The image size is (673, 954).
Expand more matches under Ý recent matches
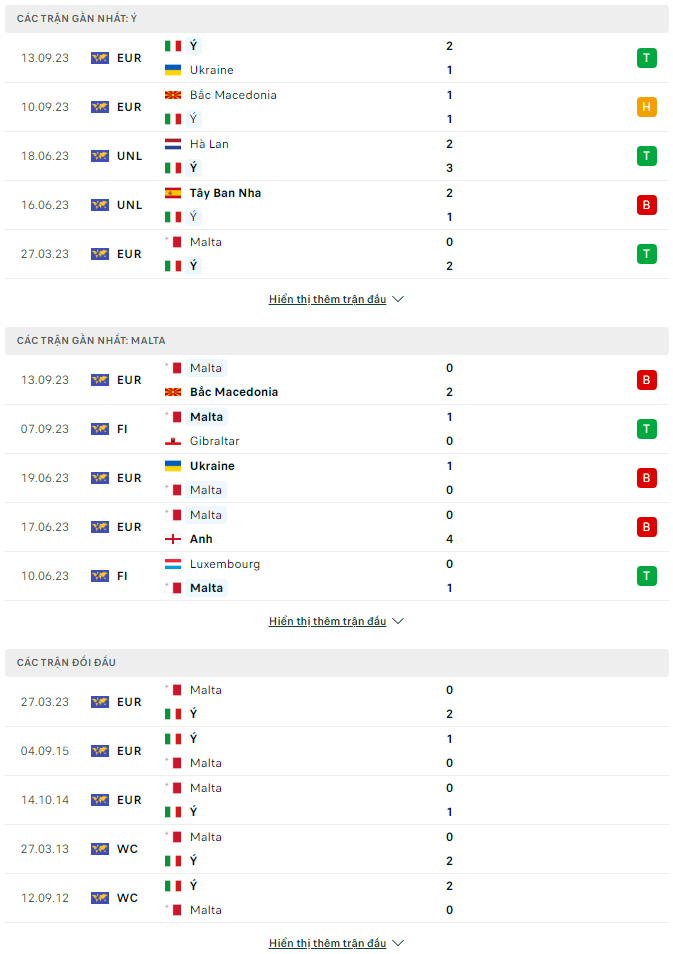point(336,299)
